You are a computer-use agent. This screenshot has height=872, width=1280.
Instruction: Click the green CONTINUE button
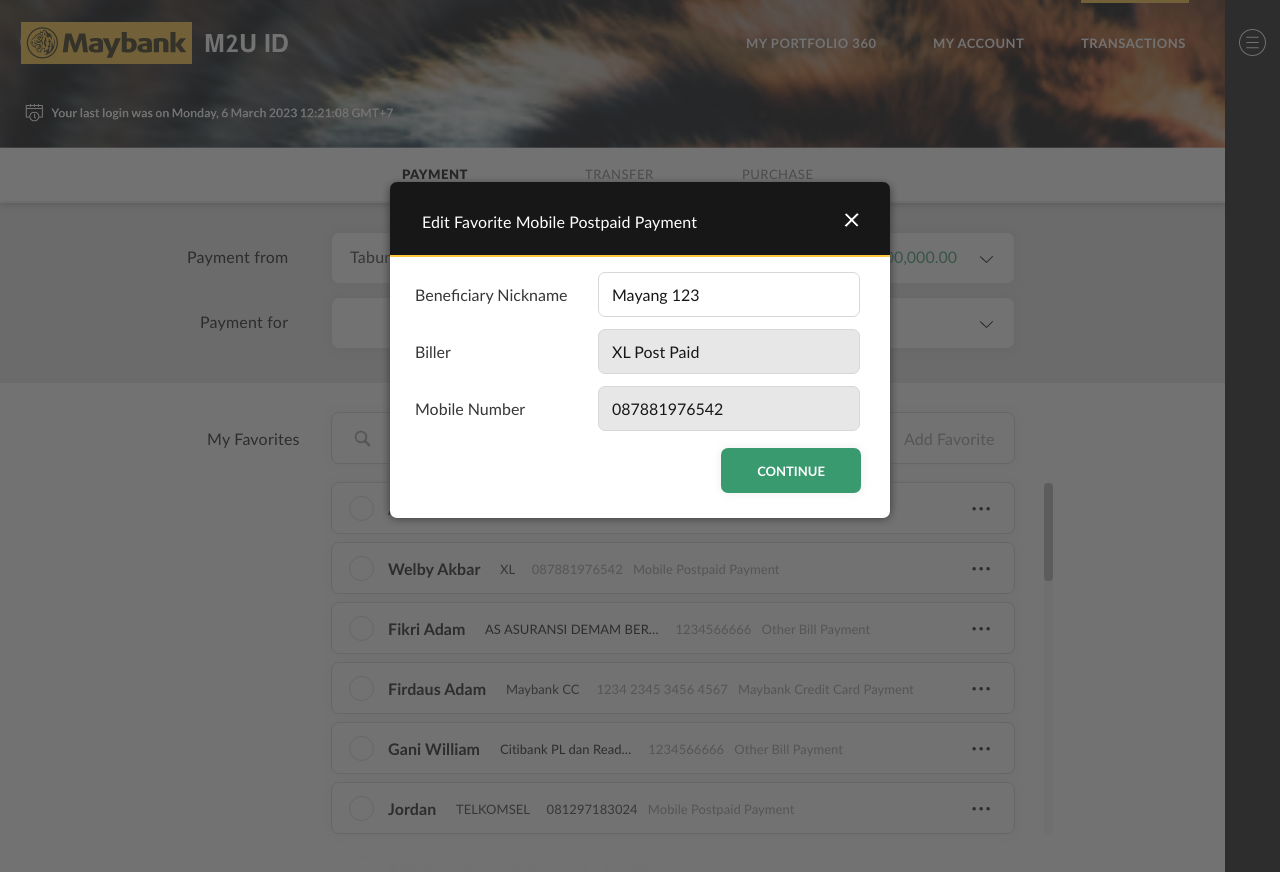pyautogui.click(x=791, y=471)
